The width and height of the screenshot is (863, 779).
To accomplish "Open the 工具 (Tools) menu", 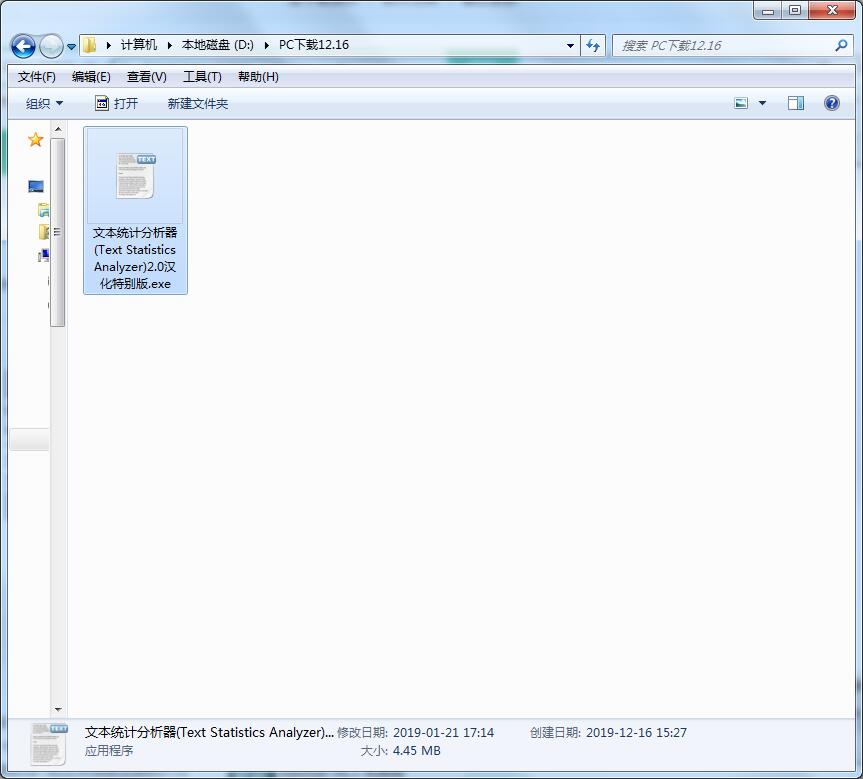I will 198,76.
